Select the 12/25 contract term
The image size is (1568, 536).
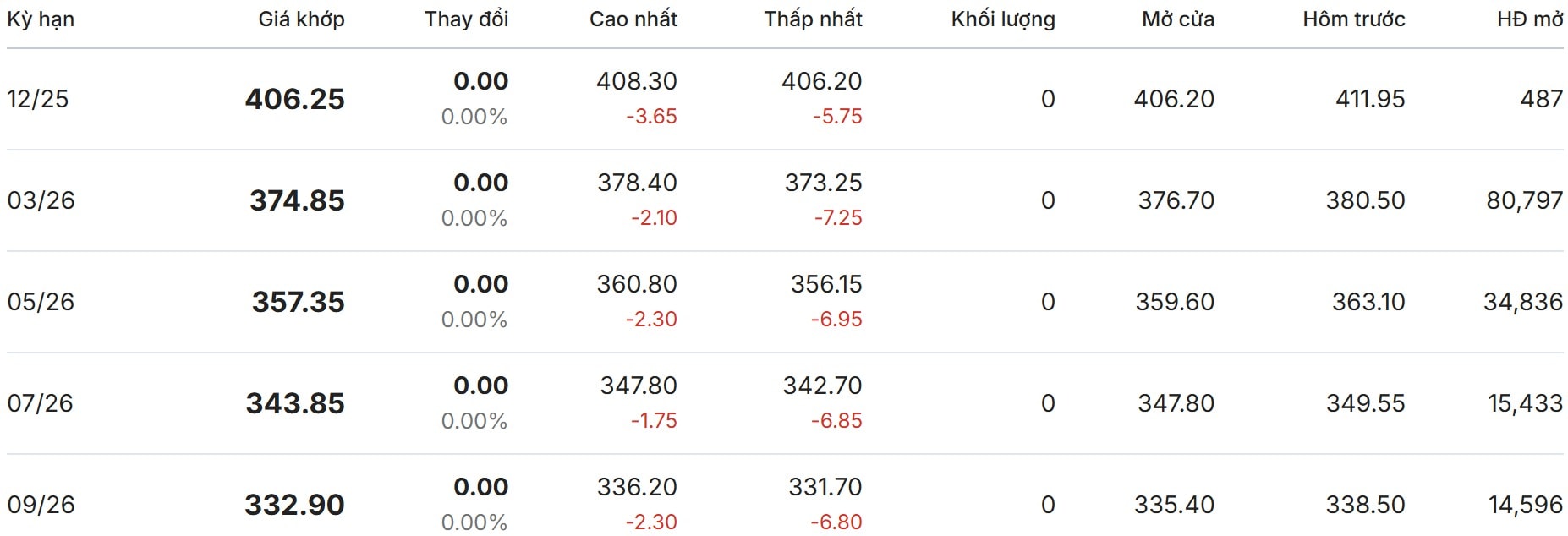coord(38,99)
